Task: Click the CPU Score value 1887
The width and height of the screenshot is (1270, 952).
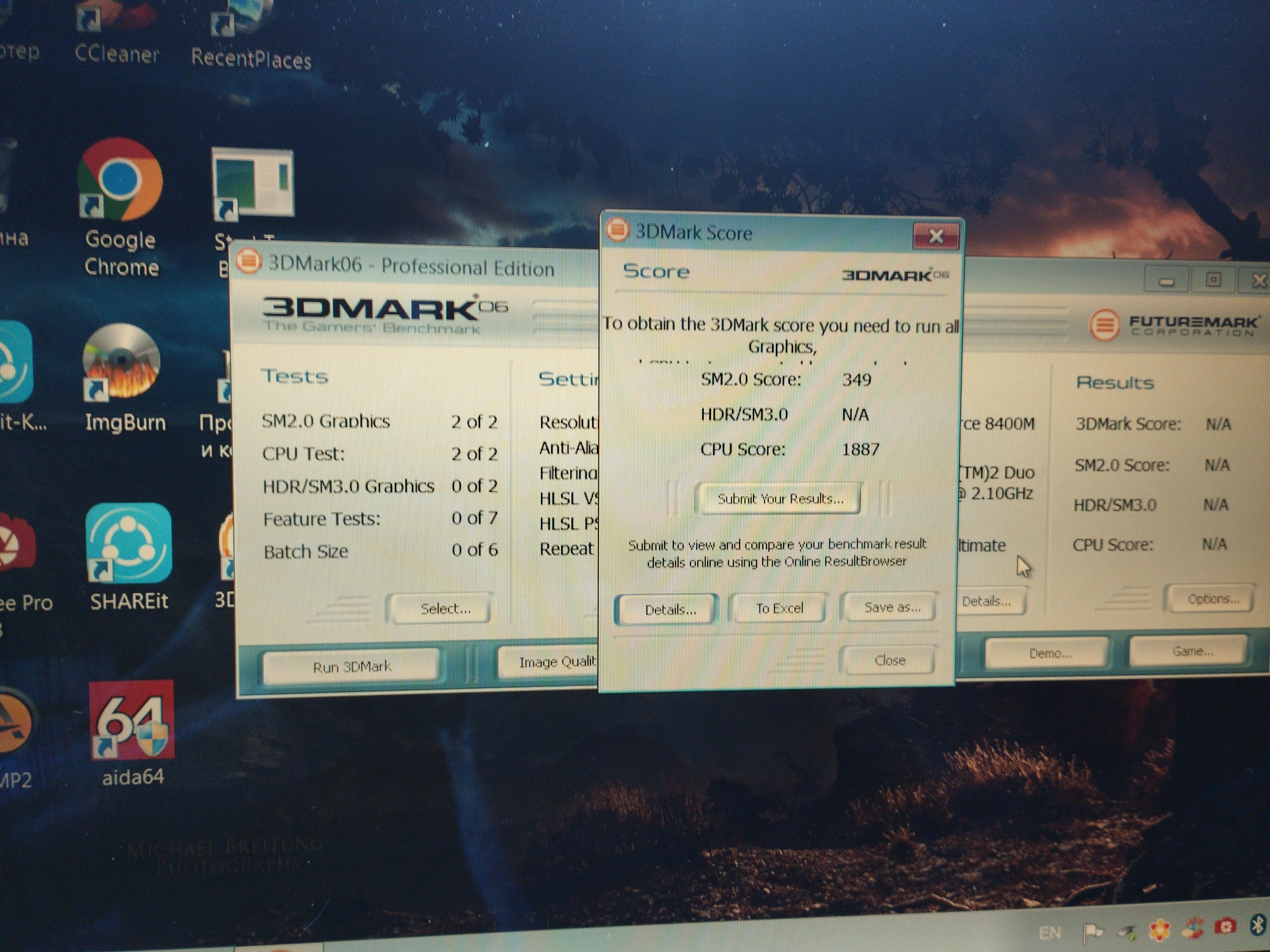Action: coord(860,450)
